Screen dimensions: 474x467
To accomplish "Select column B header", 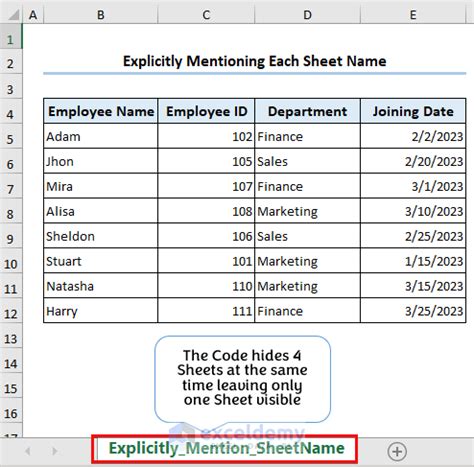I will pos(101,15).
